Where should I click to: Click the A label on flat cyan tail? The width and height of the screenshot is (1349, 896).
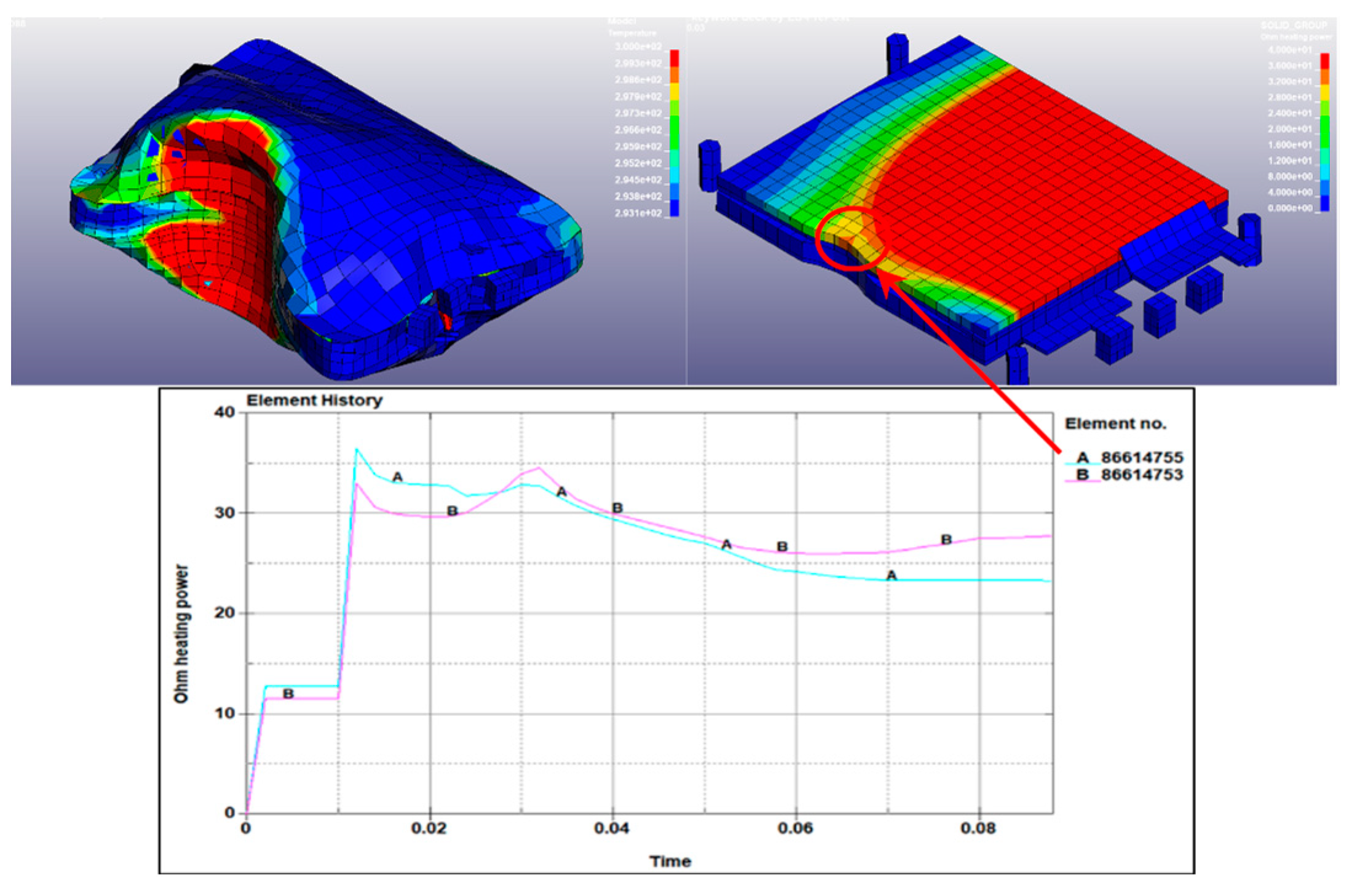click(x=892, y=576)
